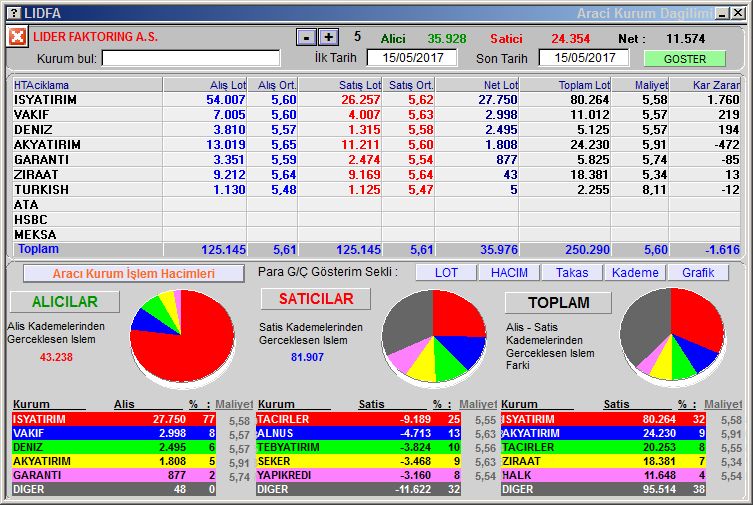Increase the count with the plus button

click(328, 37)
